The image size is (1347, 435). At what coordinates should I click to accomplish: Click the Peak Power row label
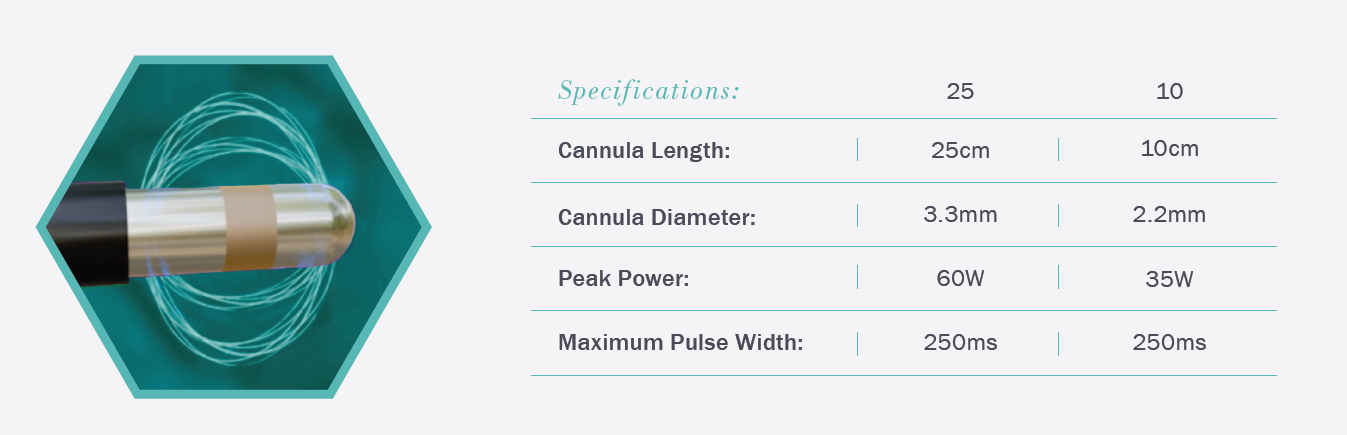(x=624, y=279)
